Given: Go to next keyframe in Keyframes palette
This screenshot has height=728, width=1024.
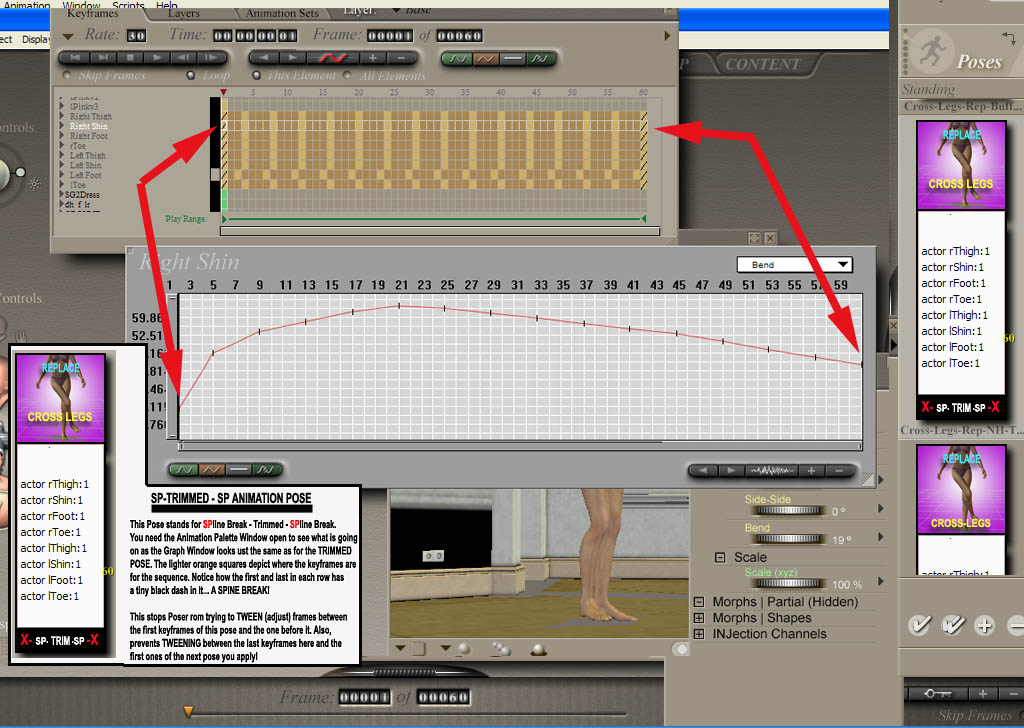Looking at the screenshot, I should (x=292, y=58).
